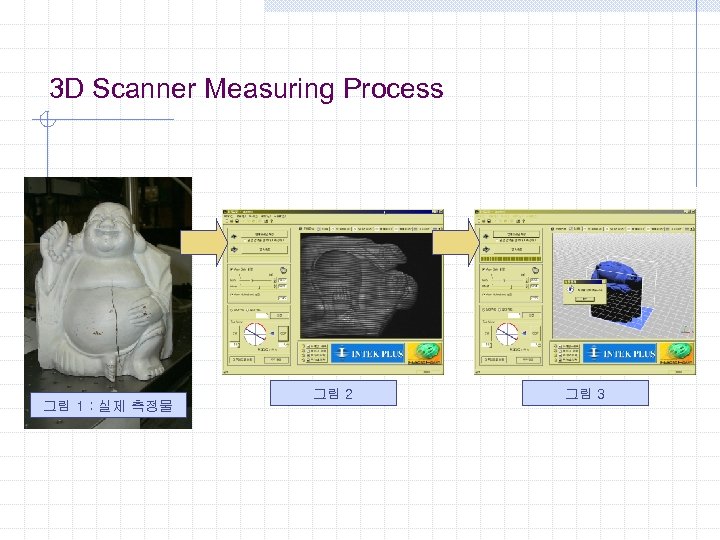Click the turntable angle dial in 그림 3 window
This screenshot has width=720, height=540.
(507, 334)
